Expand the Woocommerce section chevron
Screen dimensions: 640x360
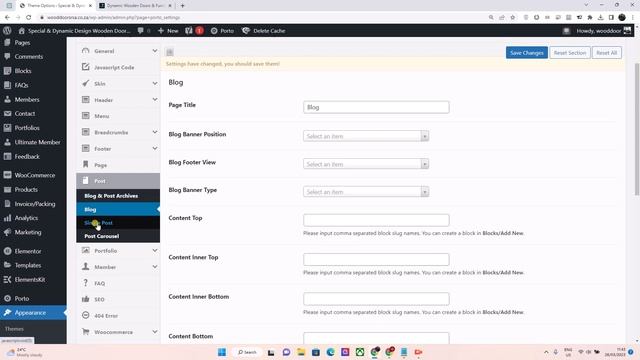[x=155, y=332]
